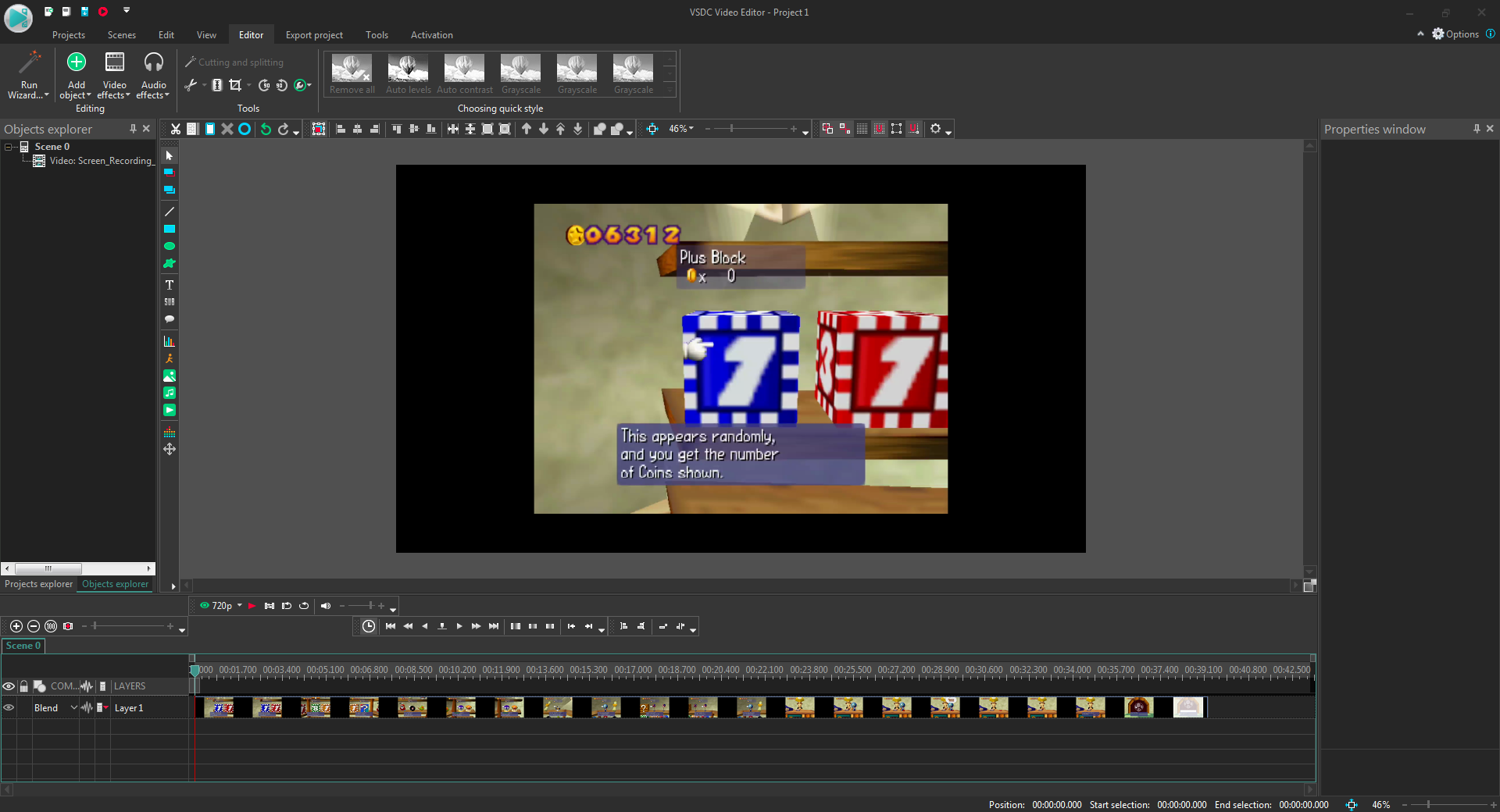Select the Movement tool at toolbar bottom
This screenshot has width=1500, height=812.
[x=169, y=449]
